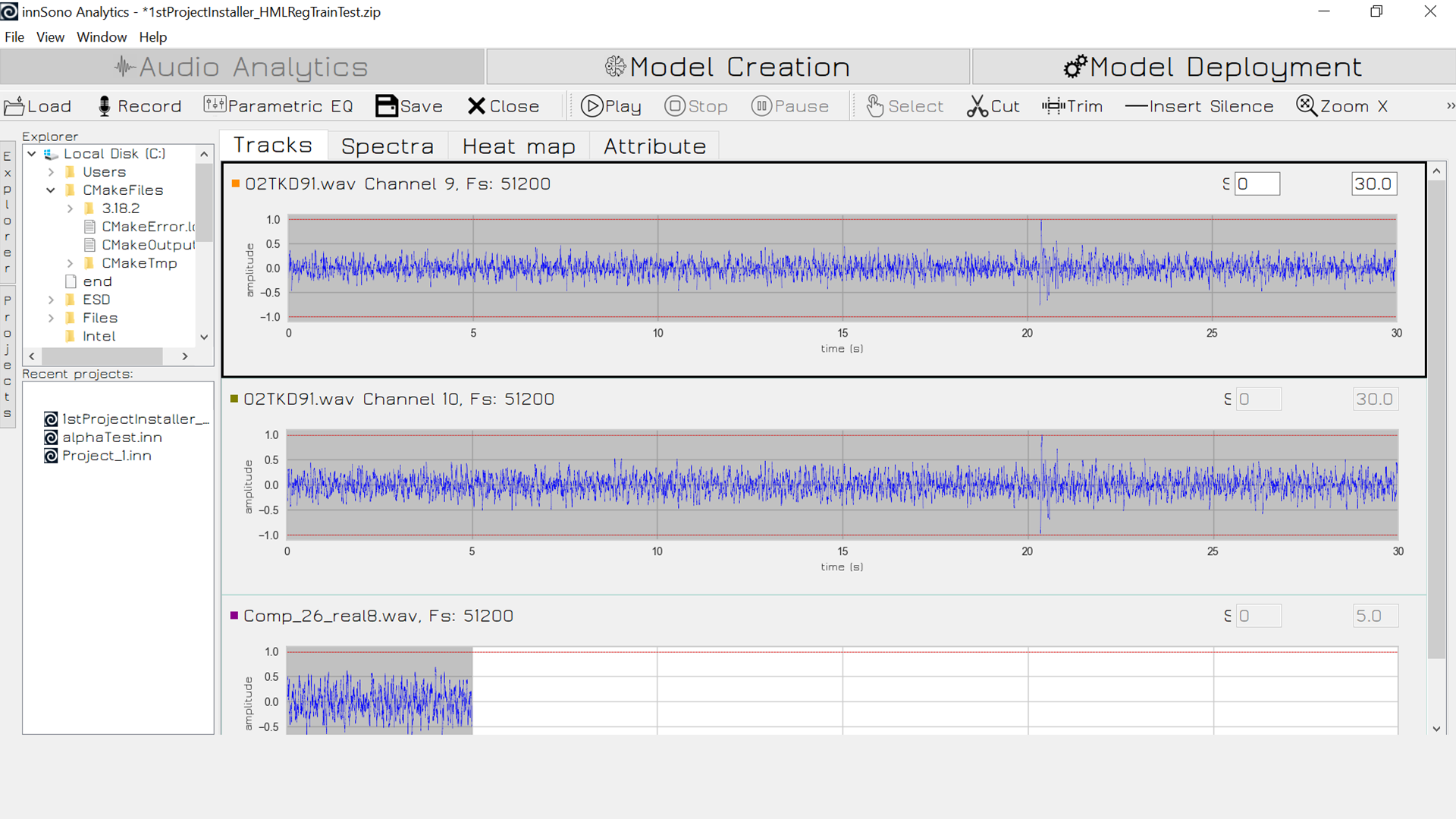
Task: Click the Channel 9 end time field 30.0
Action: (1374, 184)
